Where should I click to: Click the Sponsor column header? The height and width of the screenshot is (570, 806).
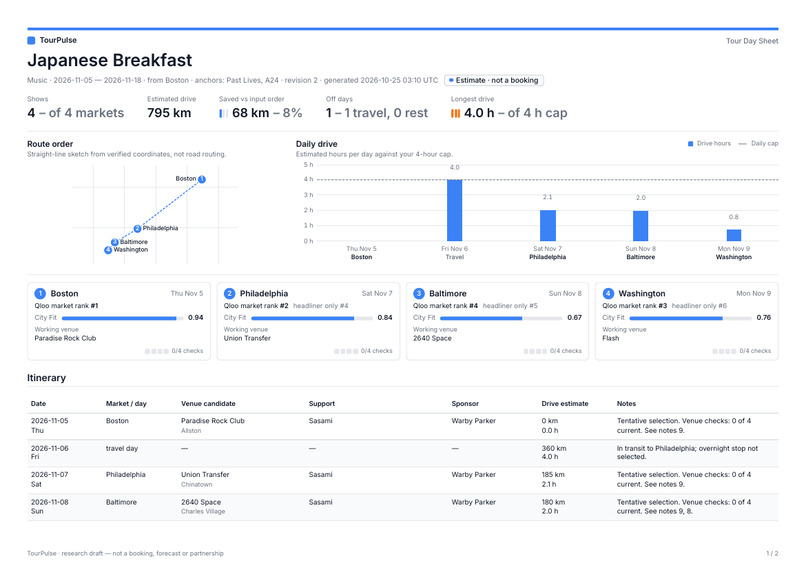tap(465, 403)
